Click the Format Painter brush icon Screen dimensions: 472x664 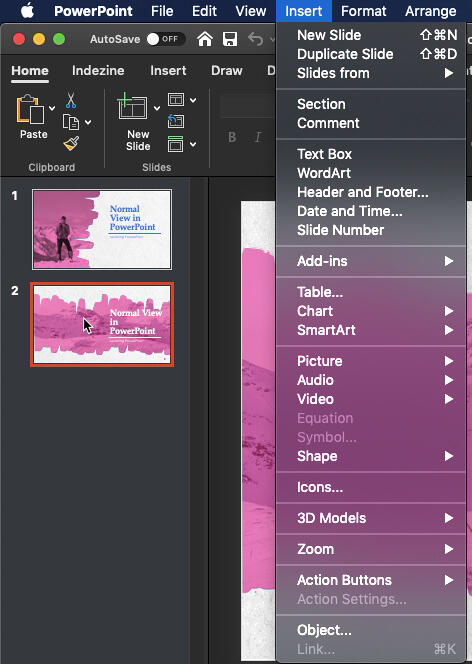[x=71, y=144]
